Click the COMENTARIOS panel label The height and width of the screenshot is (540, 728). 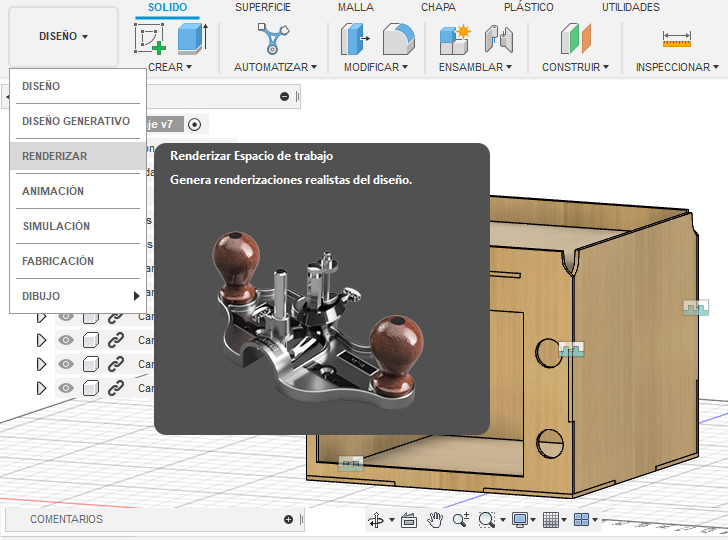tap(66, 519)
